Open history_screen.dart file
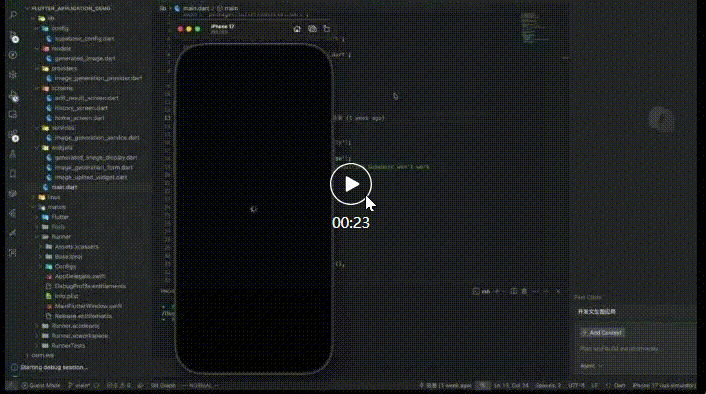The height and width of the screenshot is (394, 706). point(81,108)
